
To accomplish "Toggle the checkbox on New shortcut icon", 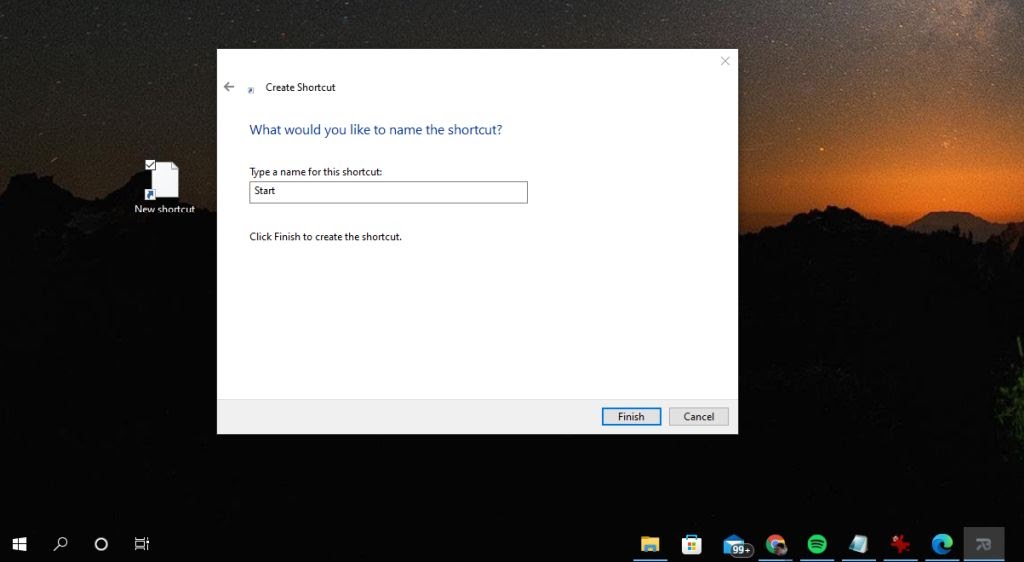I will (150, 164).
